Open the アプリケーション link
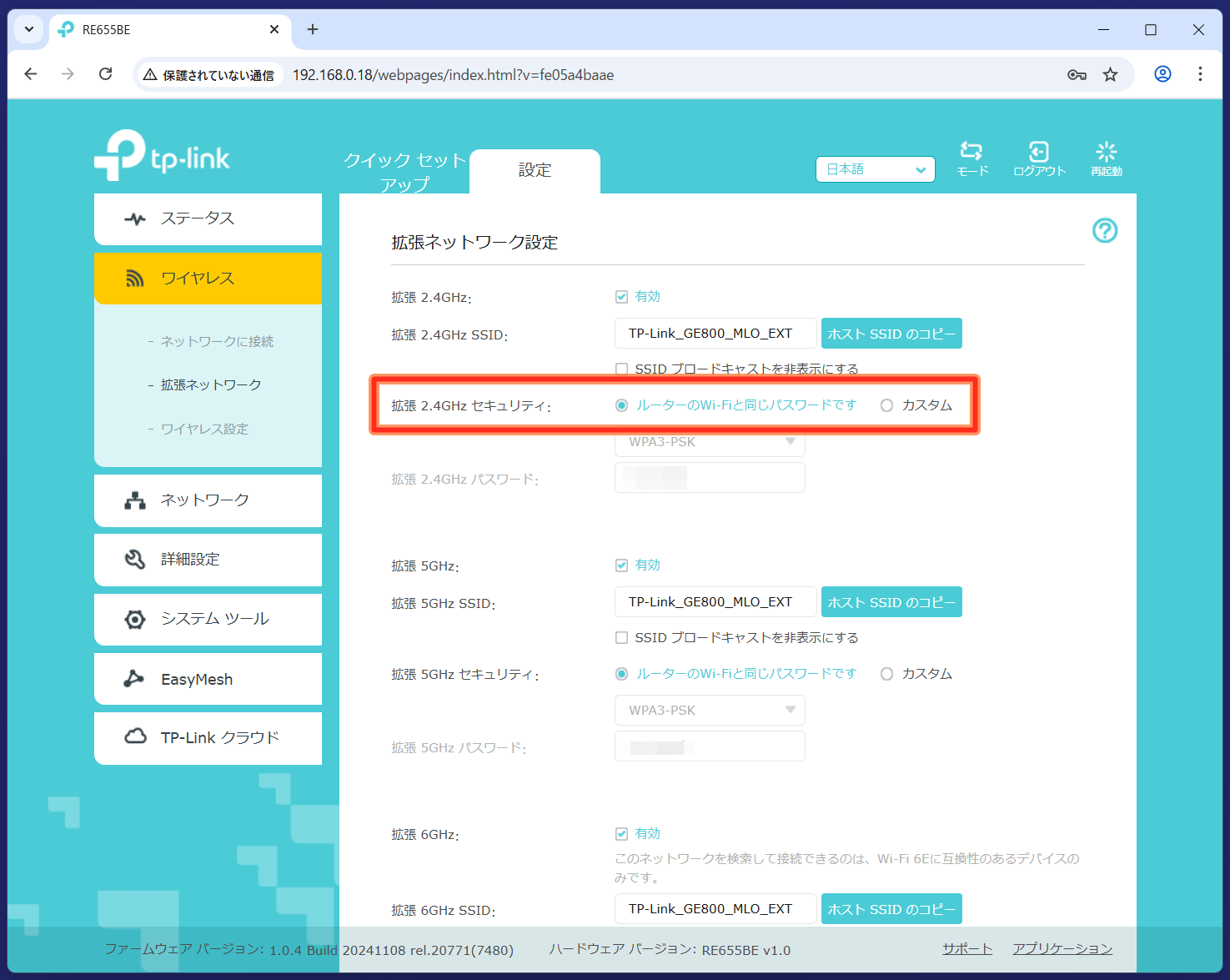 pyautogui.click(x=1062, y=949)
